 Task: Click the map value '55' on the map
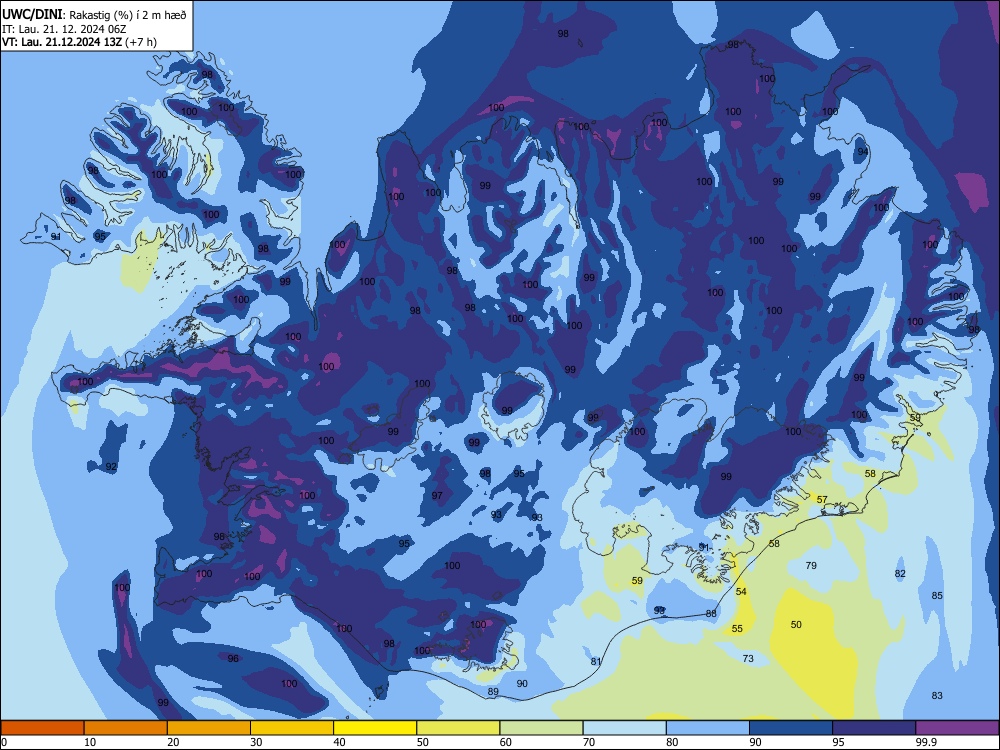click(x=737, y=628)
